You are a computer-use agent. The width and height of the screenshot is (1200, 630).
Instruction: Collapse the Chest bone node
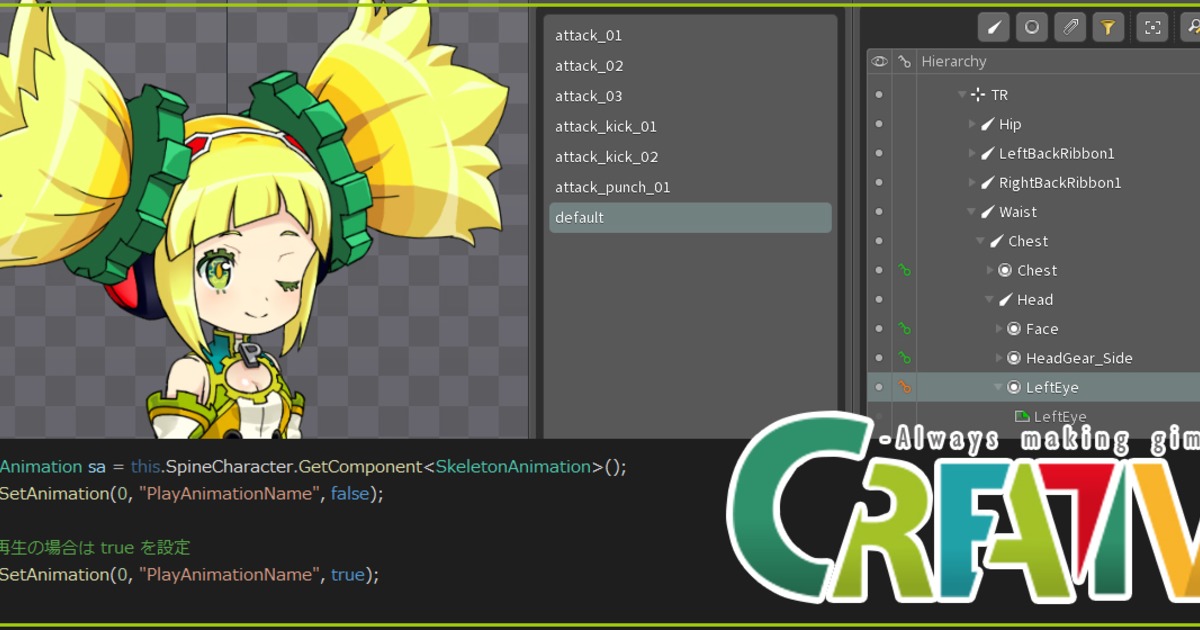980,241
